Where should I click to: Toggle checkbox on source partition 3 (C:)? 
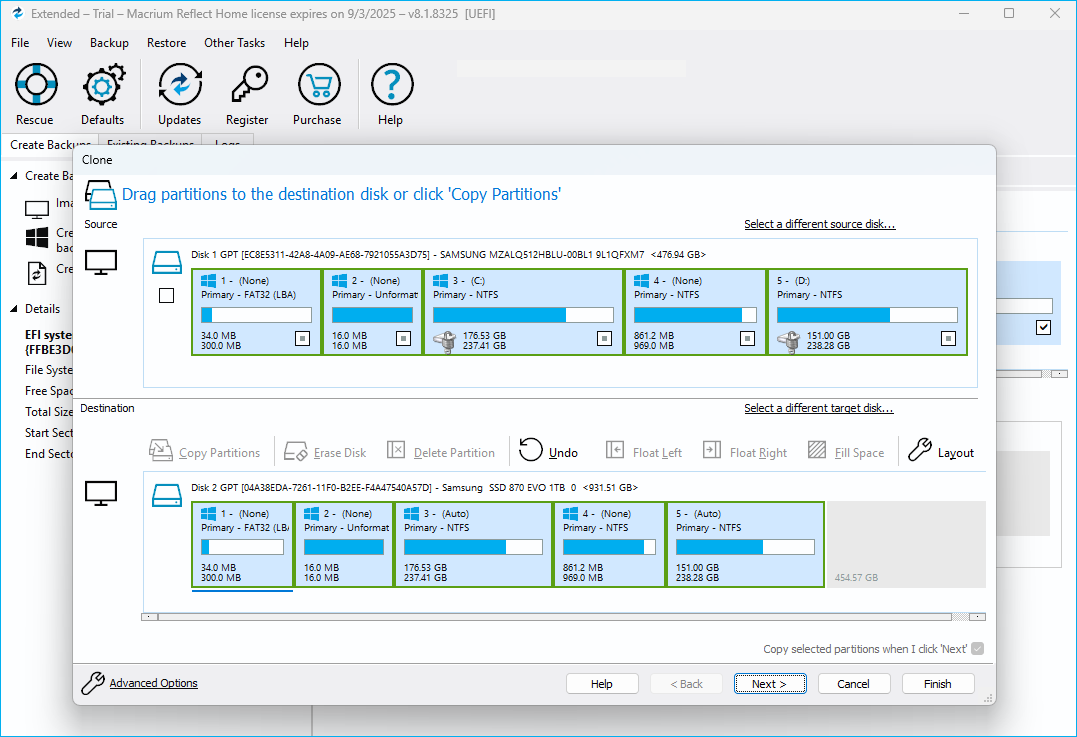[604, 339]
